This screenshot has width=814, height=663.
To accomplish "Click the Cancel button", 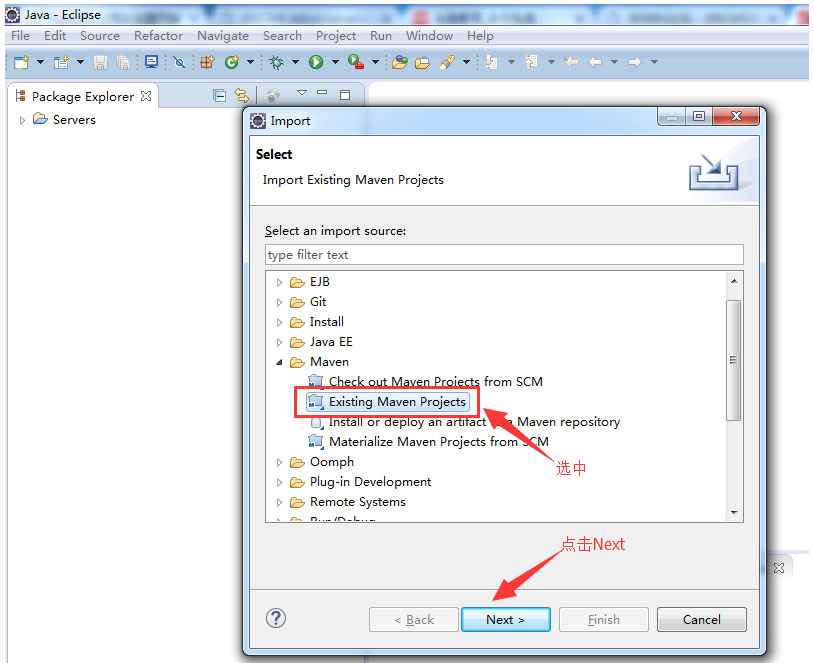I will coord(701,620).
